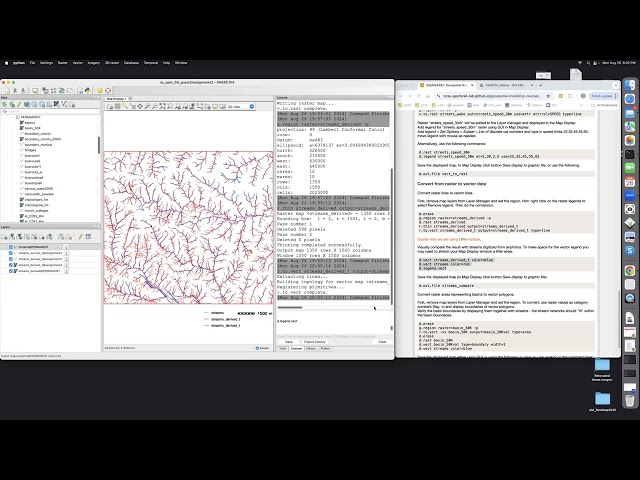Open options button beside bottom streams_derived layer

[x=66, y=271]
